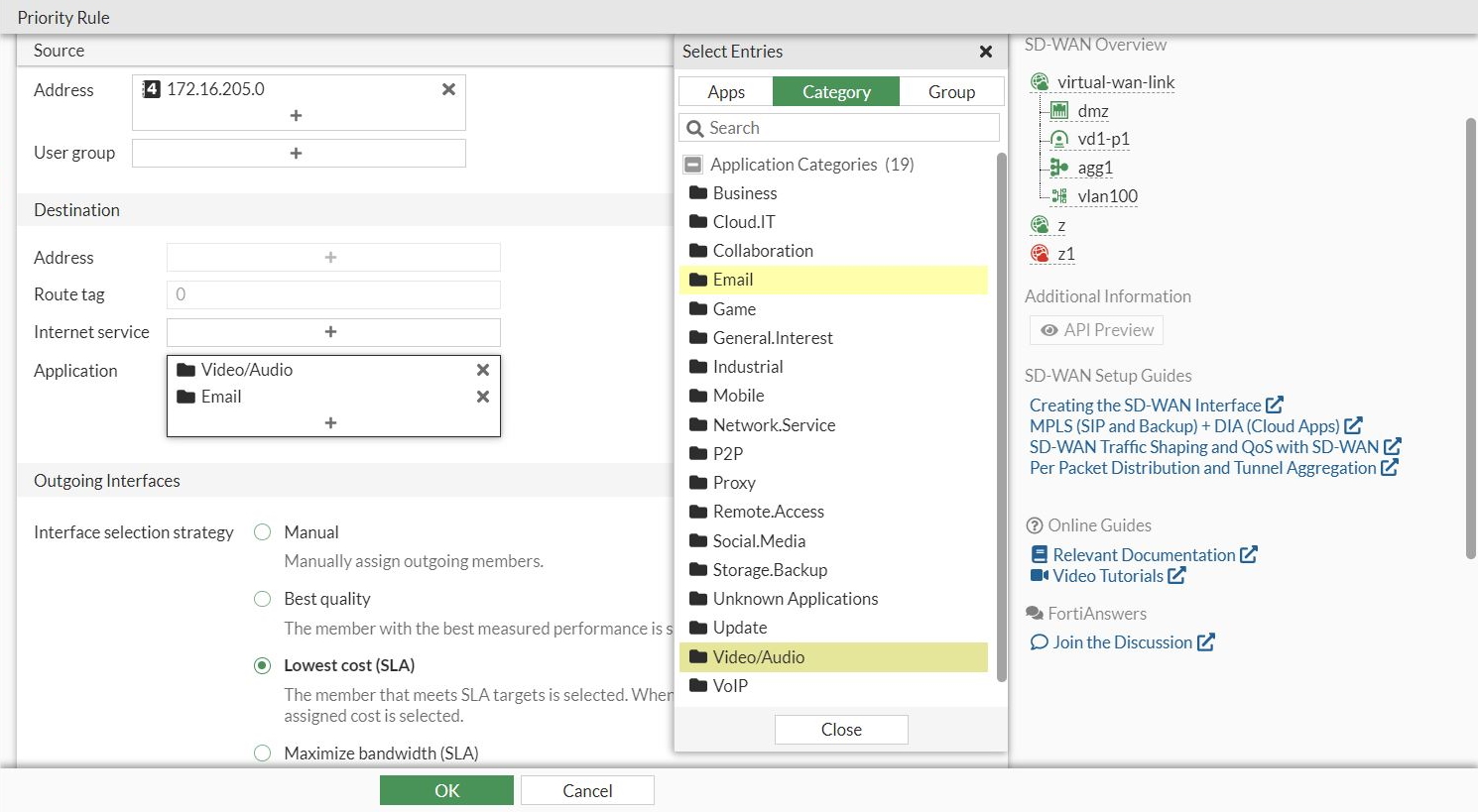The image size is (1478, 812).
Task: Click the plus icon in User group field
Action: coord(297,154)
